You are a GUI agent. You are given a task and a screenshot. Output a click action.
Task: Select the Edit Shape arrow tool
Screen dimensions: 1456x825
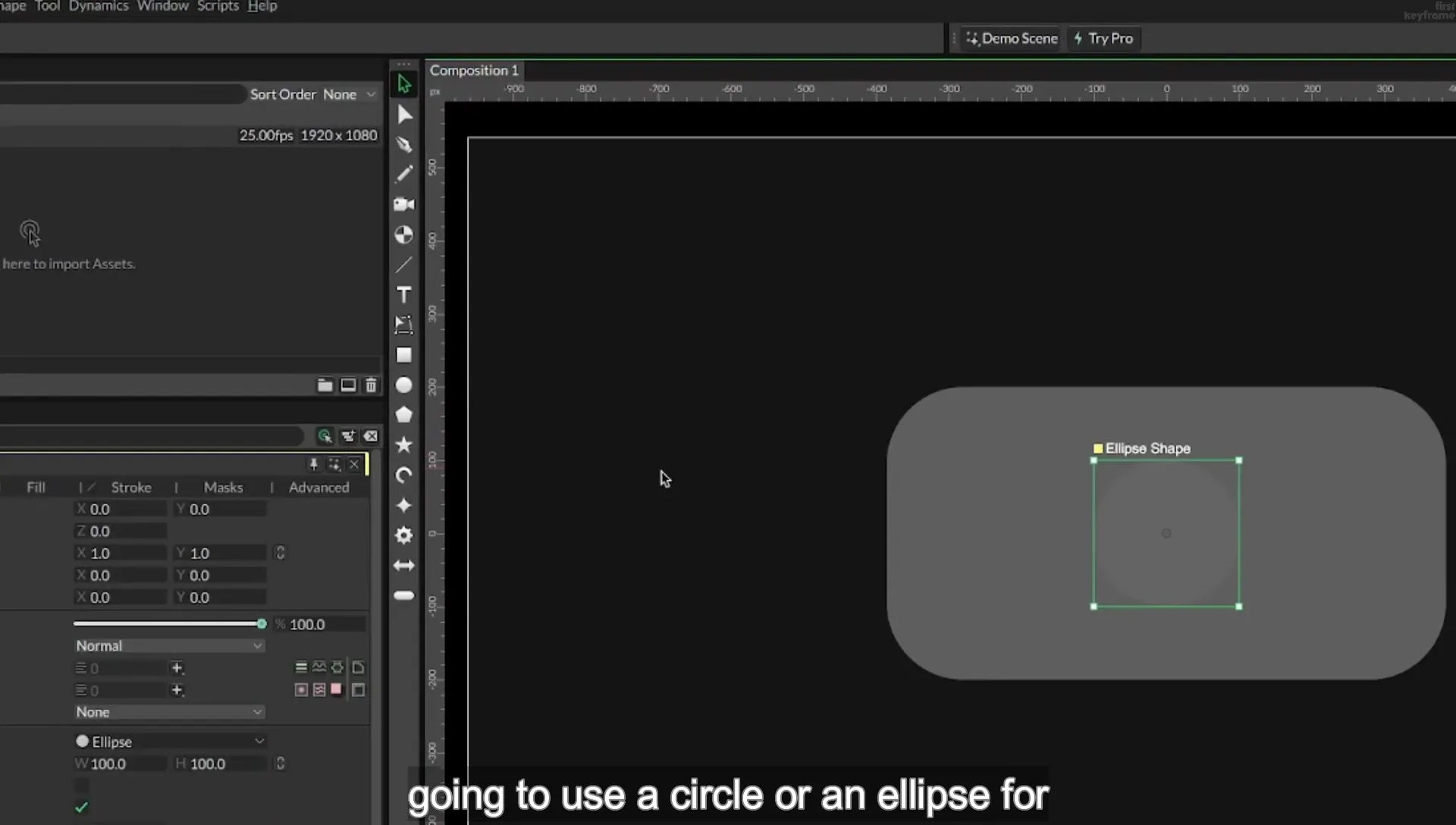pyautogui.click(x=404, y=114)
